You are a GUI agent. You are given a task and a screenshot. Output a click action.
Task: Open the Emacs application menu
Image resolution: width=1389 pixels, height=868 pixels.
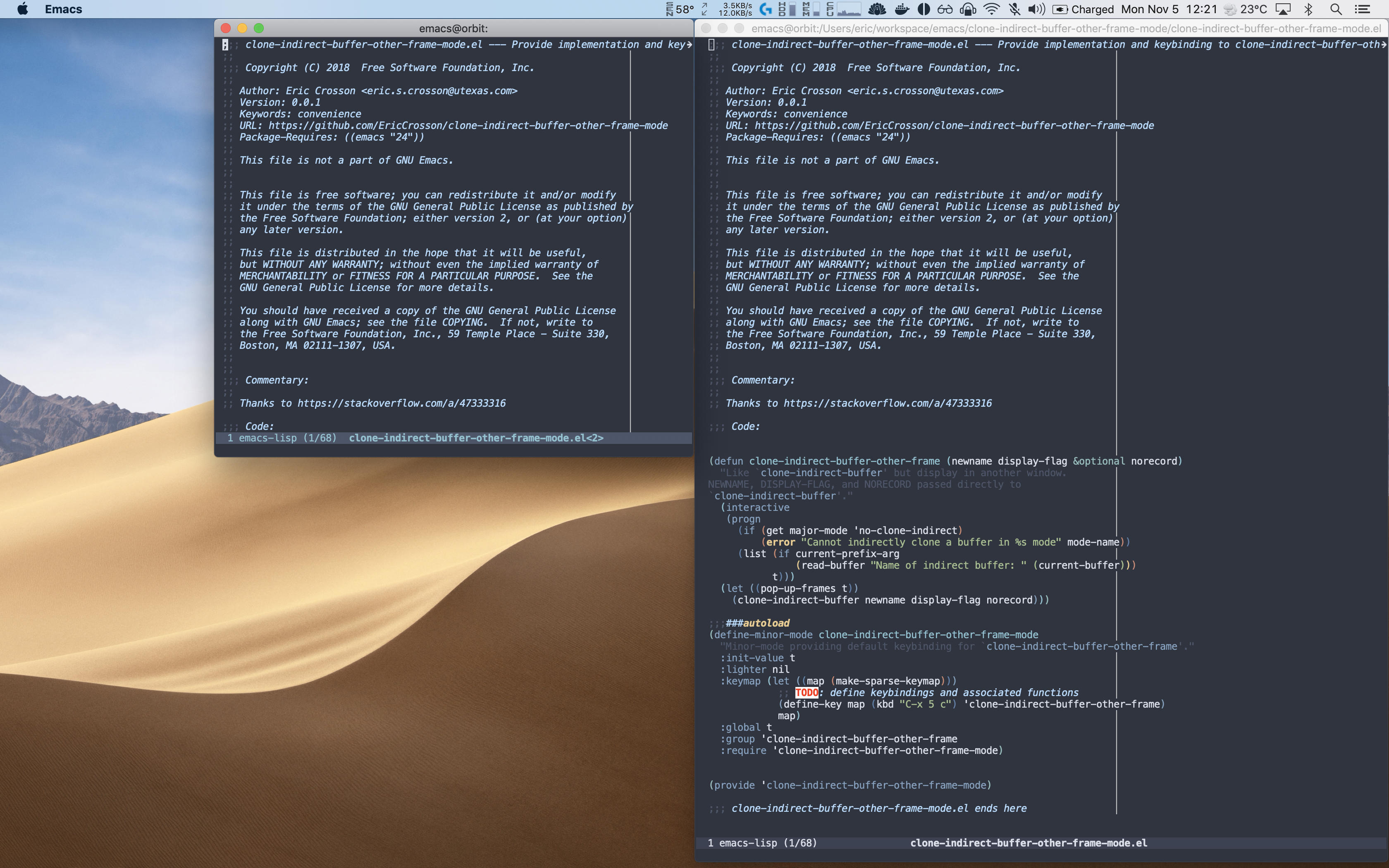click(63, 9)
